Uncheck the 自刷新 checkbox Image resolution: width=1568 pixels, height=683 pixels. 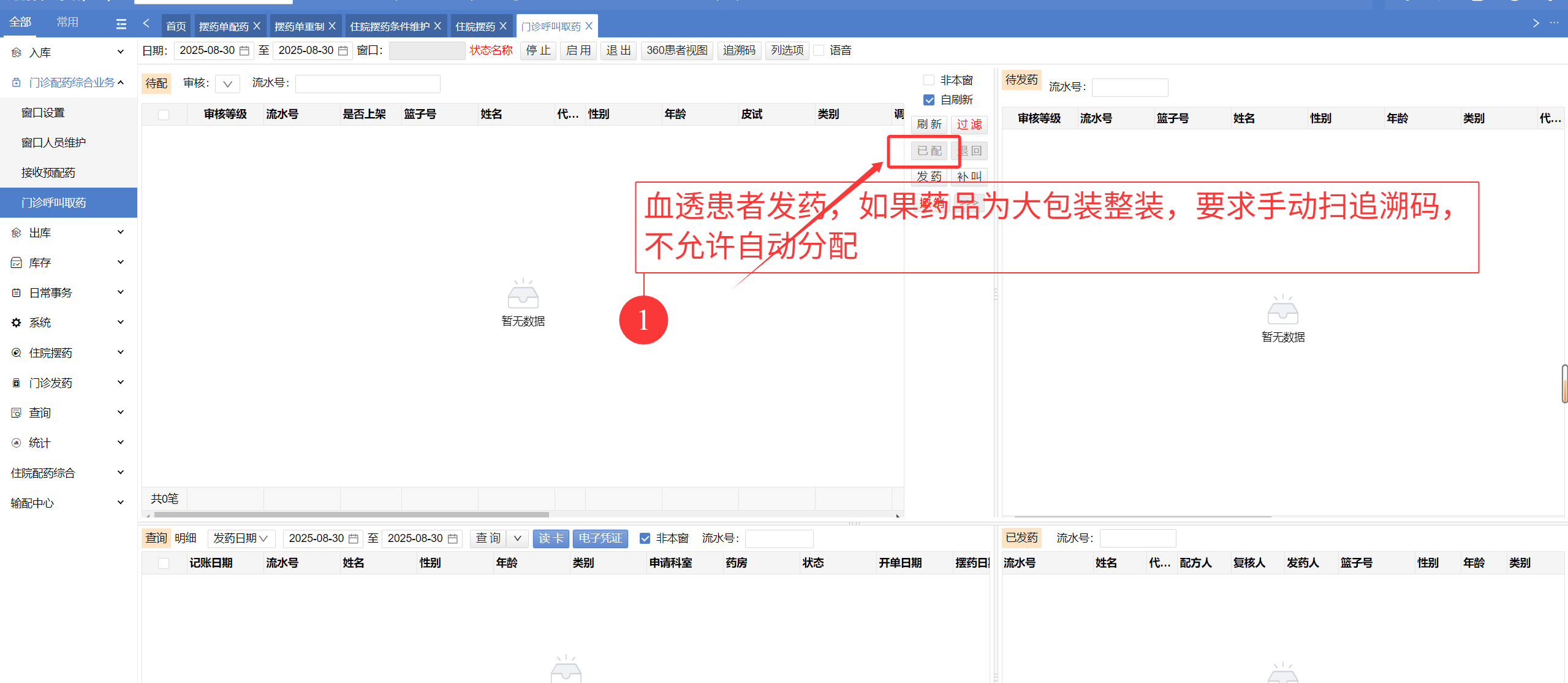(929, 100)
